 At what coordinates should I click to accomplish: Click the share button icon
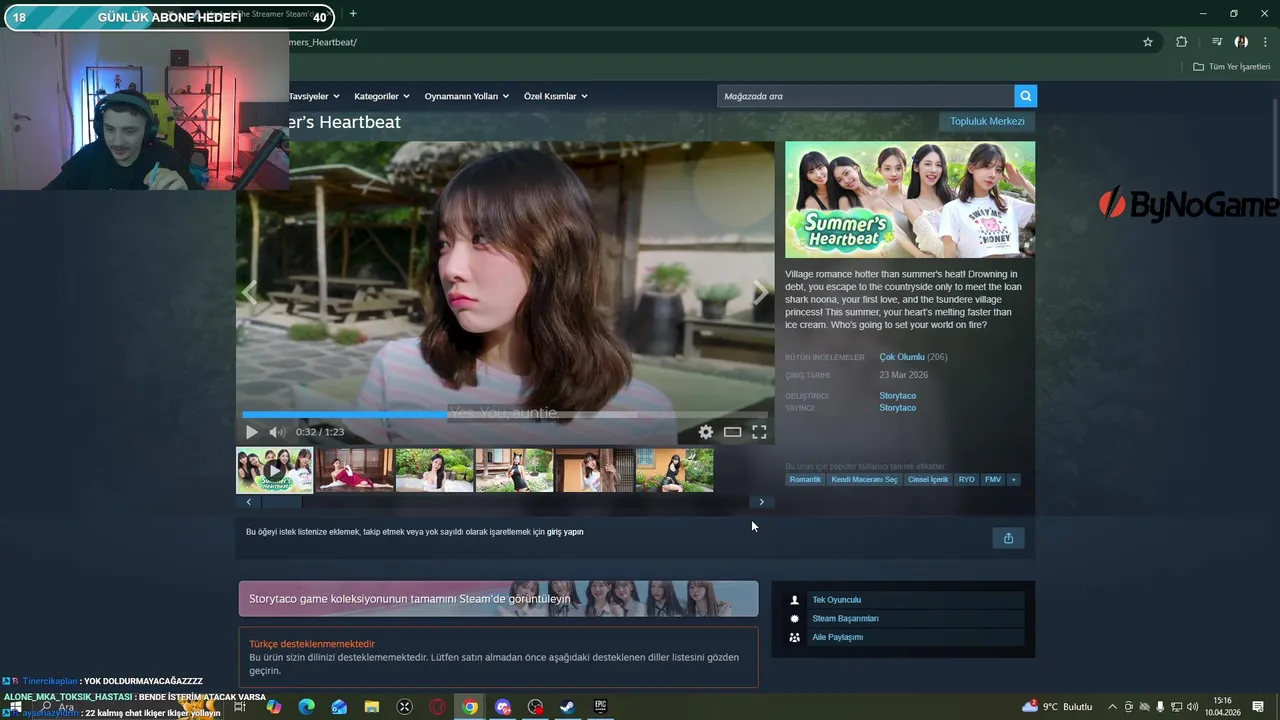click(1008, 538)
